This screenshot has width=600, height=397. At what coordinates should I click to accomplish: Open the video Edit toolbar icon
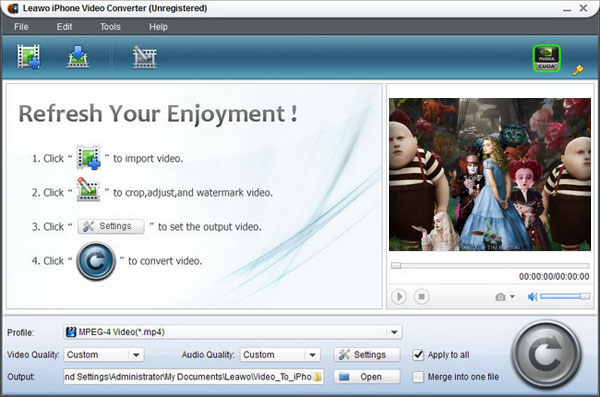point(144,57)
